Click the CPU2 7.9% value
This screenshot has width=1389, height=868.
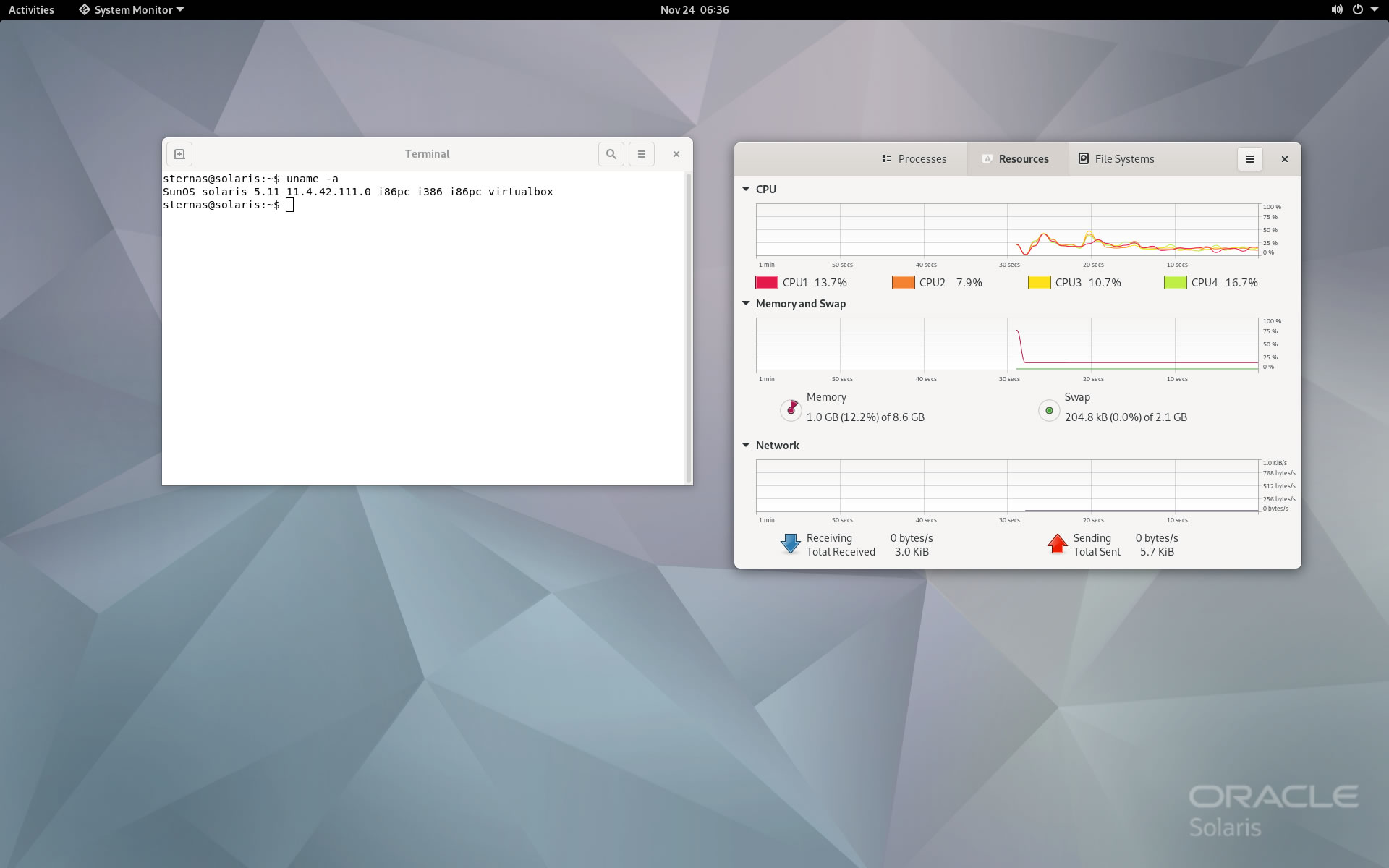(x=969, y=283)
